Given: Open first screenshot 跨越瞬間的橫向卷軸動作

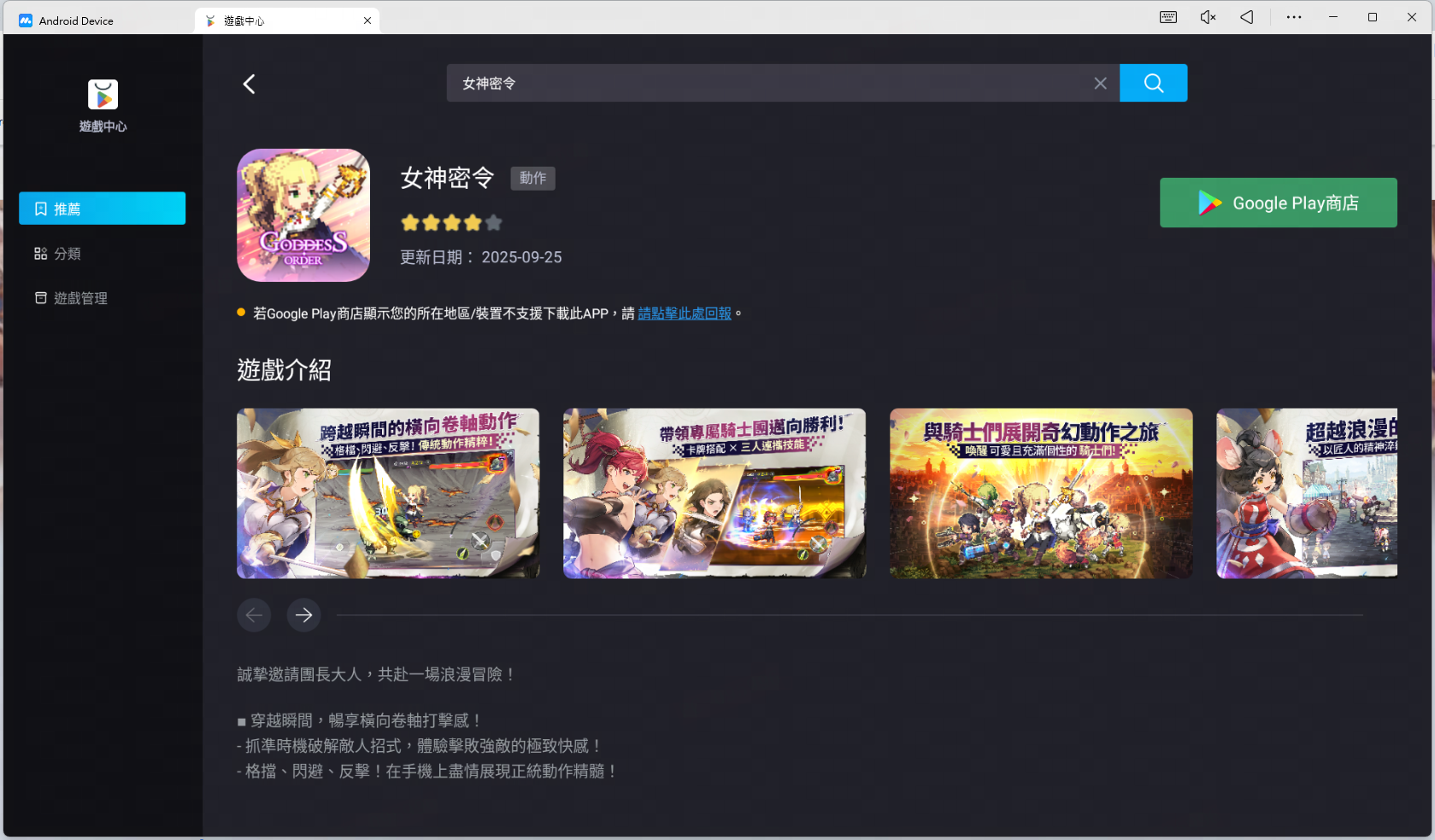Looking at the screenshot, I should (388, 493).
